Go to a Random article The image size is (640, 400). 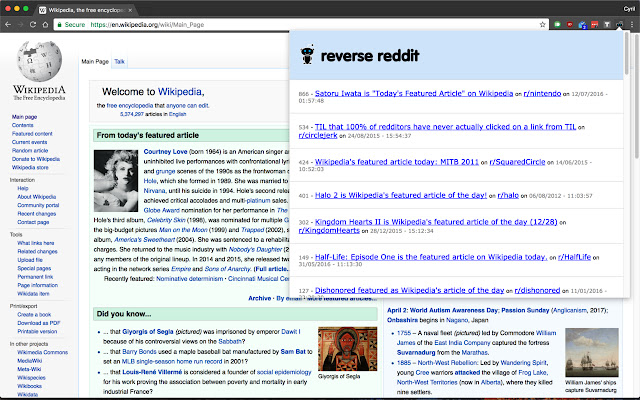(x=30, y=151)
